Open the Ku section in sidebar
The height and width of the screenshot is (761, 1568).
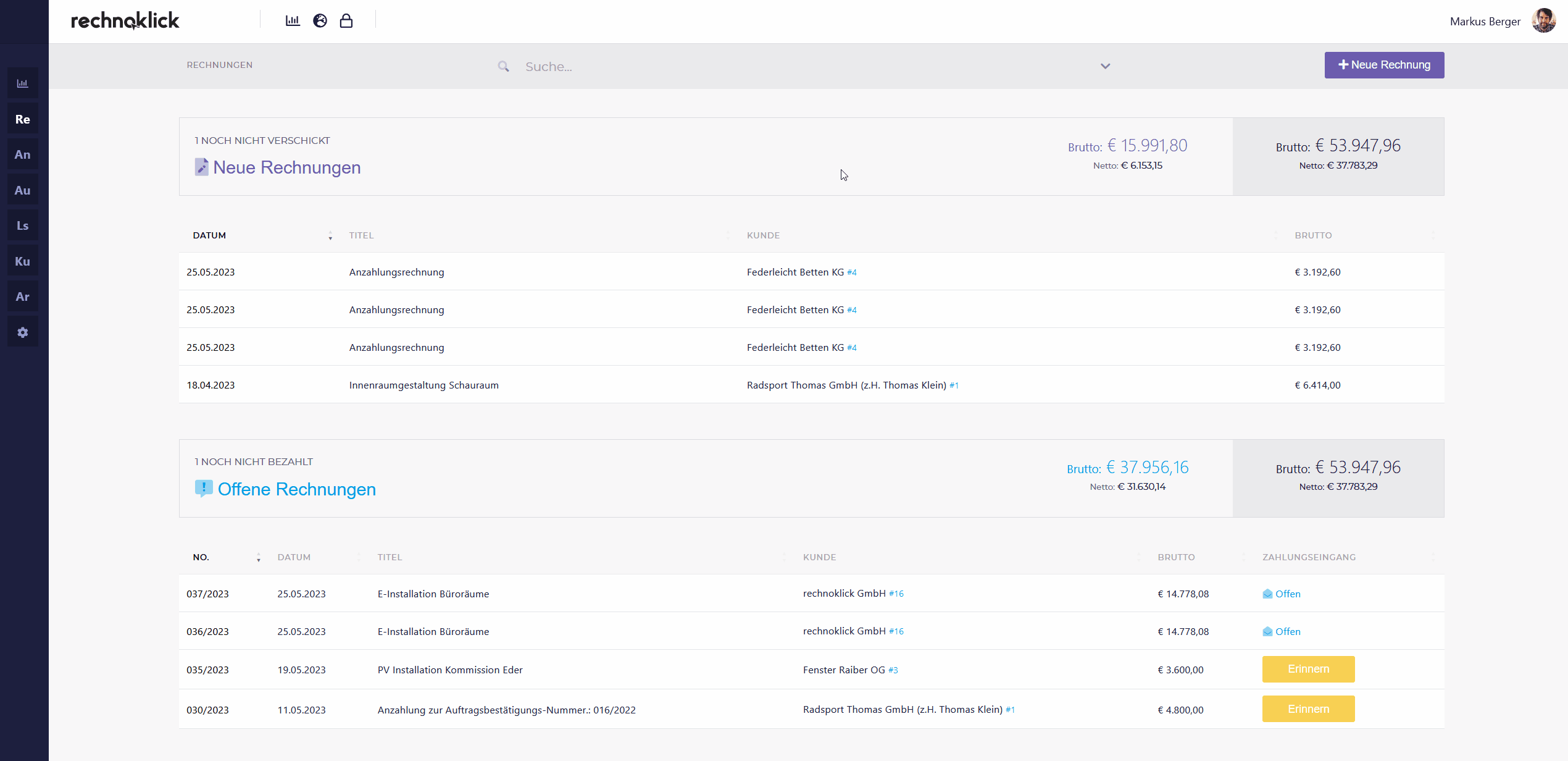(23, 261)
